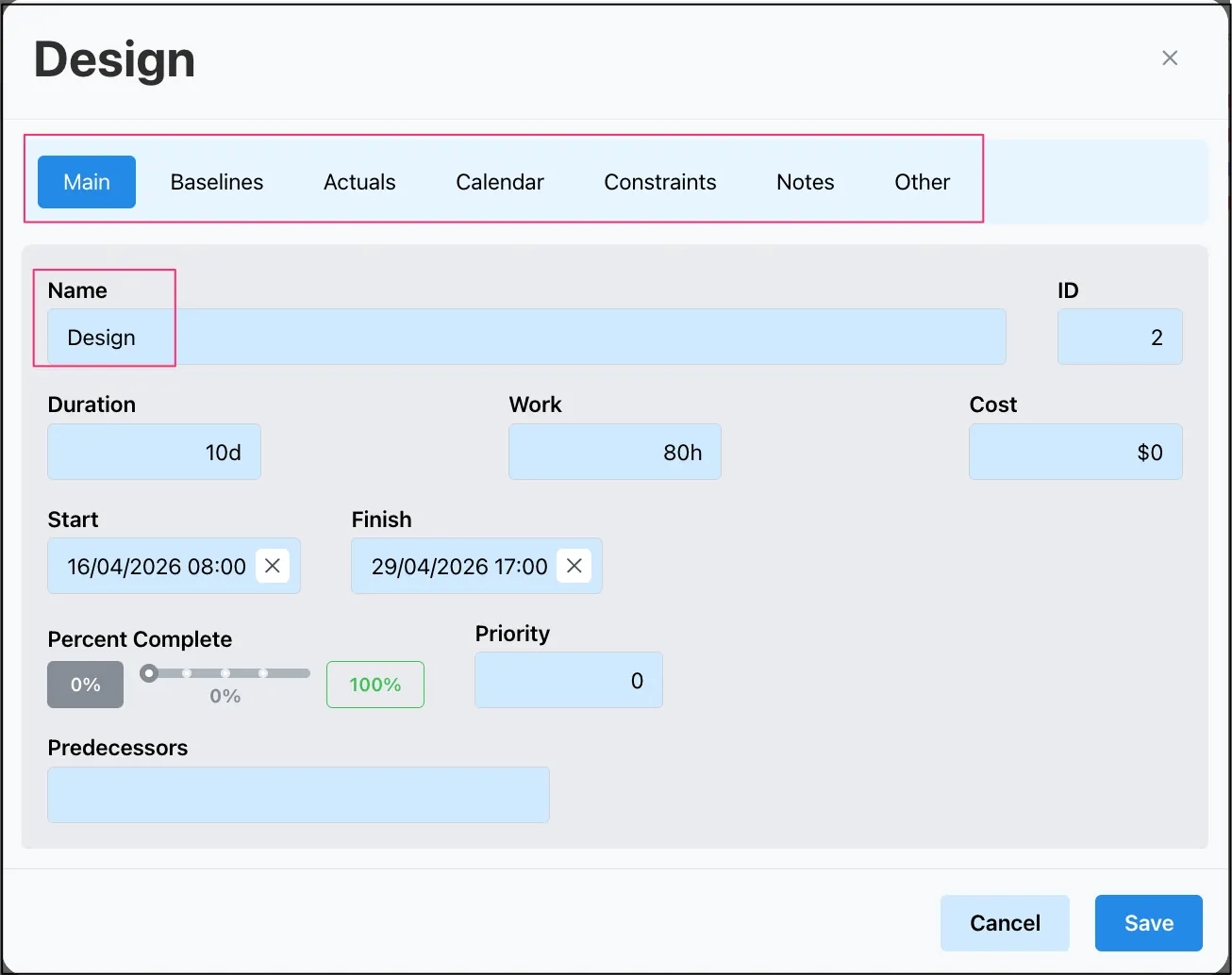Focus the empty Predecessors field
Screen dimensions: 1232x975
[x=298, y=795]
